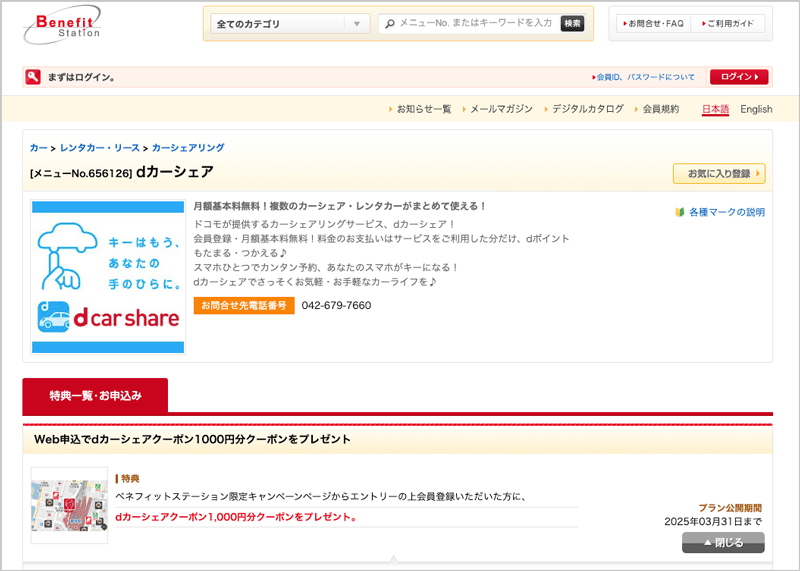Click the Benefit Station logo

point(62,24)
